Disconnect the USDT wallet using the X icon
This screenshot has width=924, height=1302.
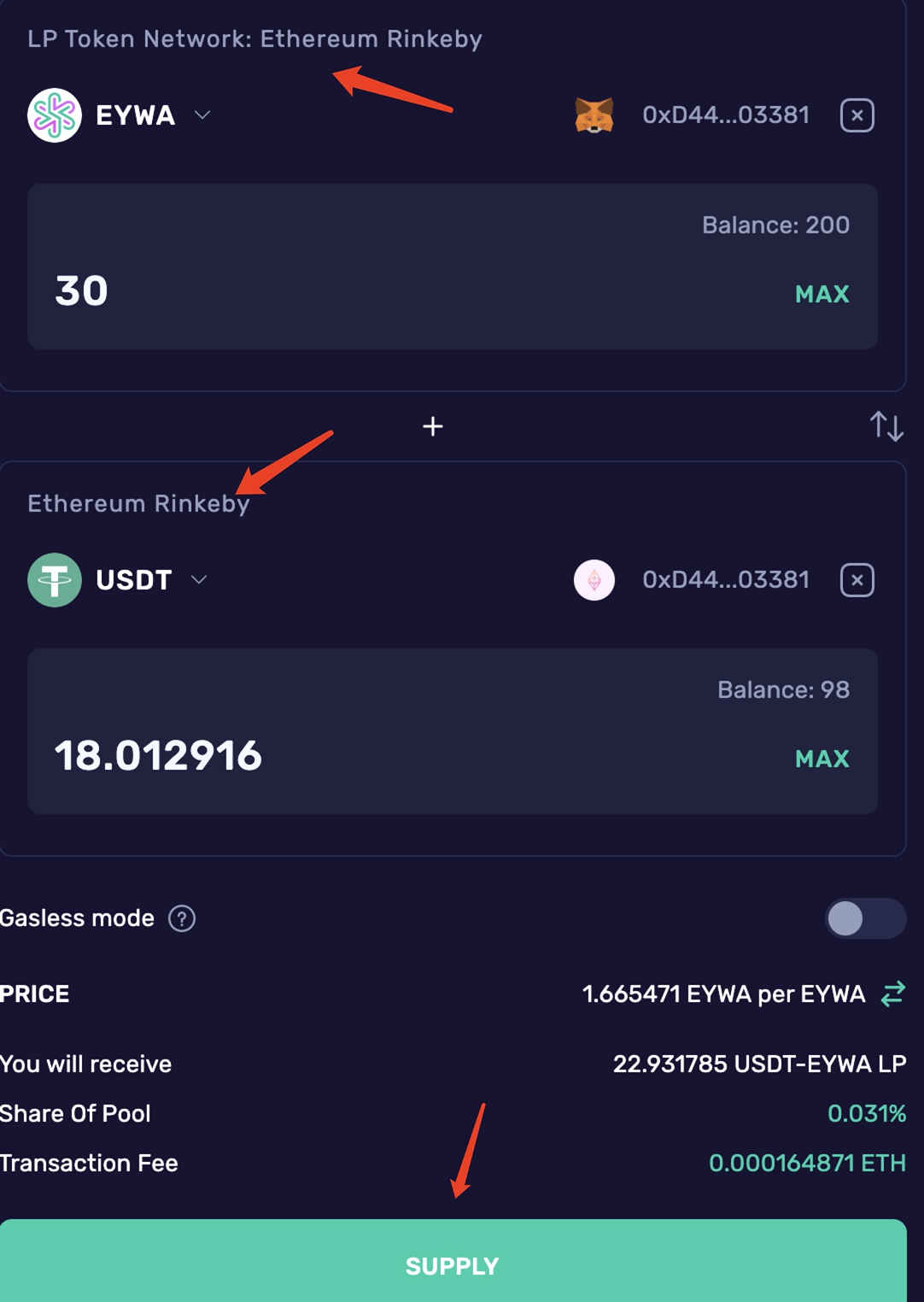pos(857,580)
